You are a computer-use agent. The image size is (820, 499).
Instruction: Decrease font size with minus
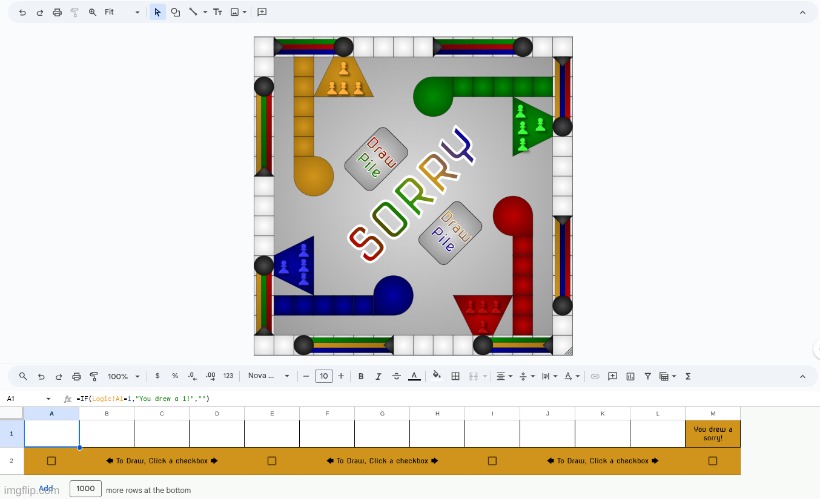(x=306, y=376)
